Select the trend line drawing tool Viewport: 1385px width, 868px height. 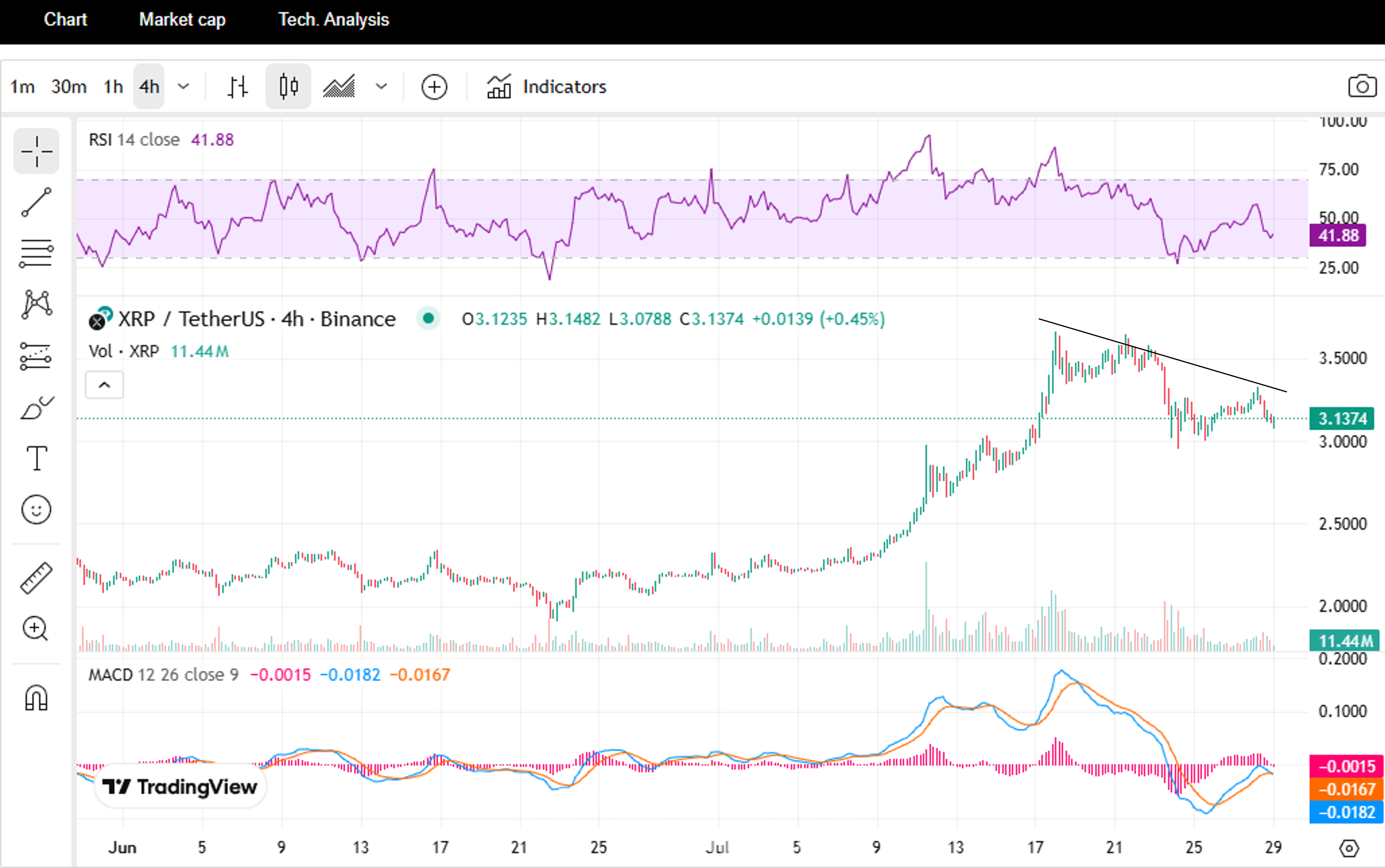coord(36,202)
